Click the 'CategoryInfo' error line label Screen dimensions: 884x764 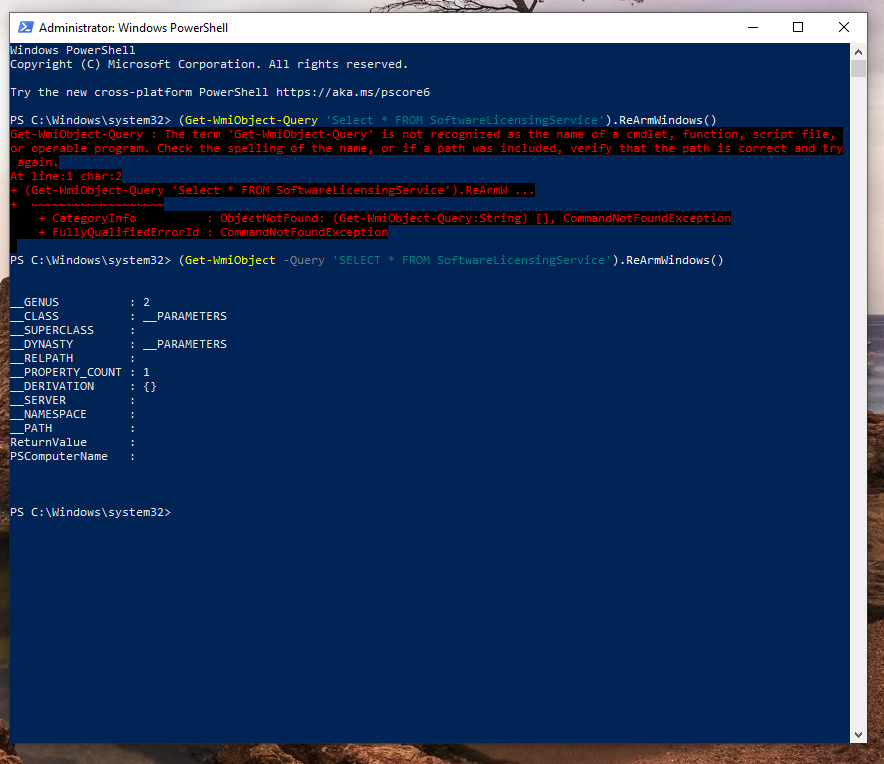[94, 218]
